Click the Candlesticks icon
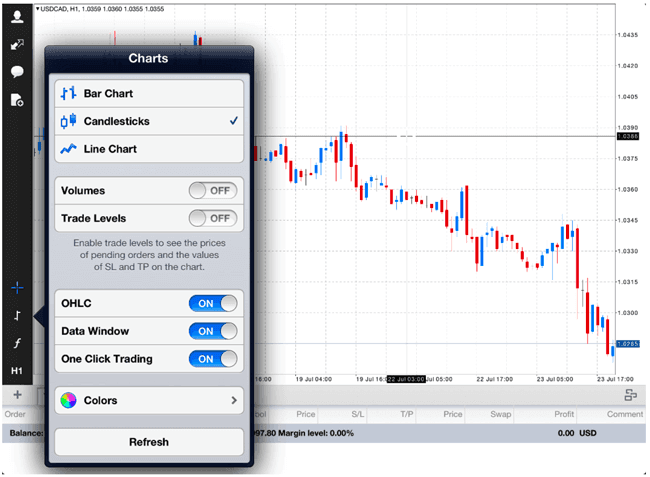This screenshot has height=477, width=650. point(68,121)
